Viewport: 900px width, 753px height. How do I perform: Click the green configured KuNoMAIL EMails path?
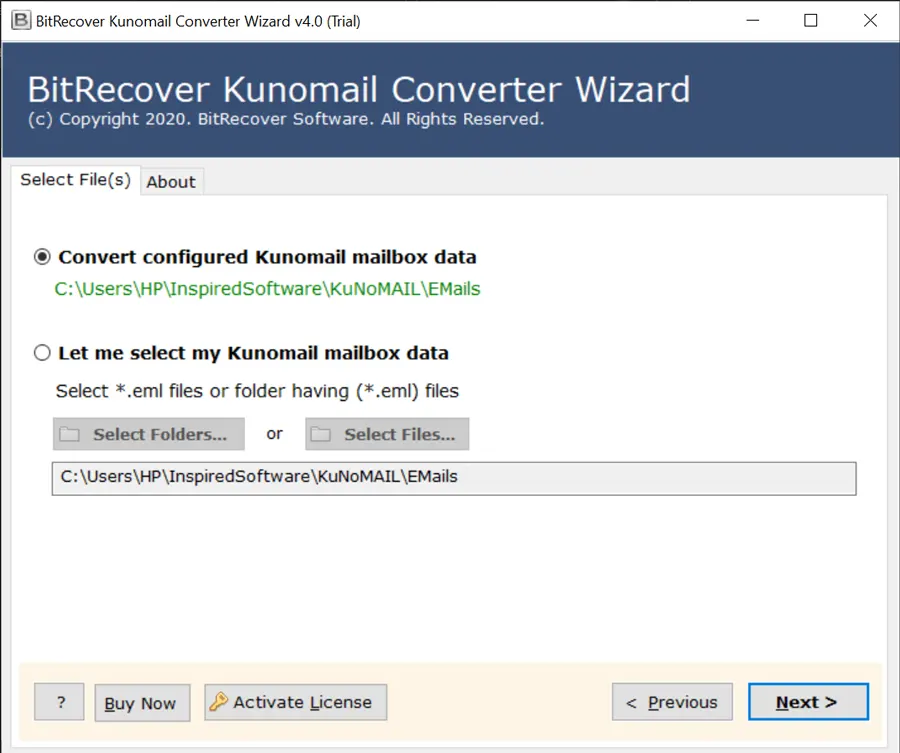(267, 289)
